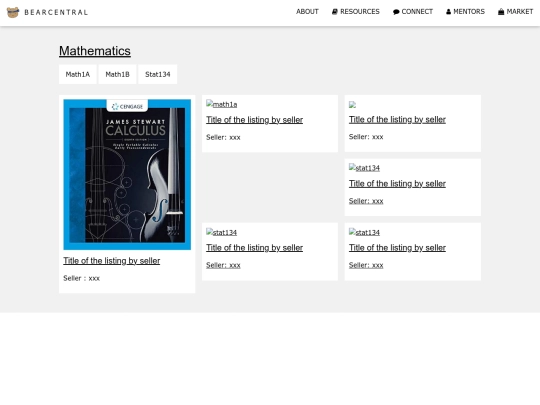The width and height of the screenshot is (540, 405).
Task: Open listing title in the bottom center stat134 card
Action: tap(255, 248)
